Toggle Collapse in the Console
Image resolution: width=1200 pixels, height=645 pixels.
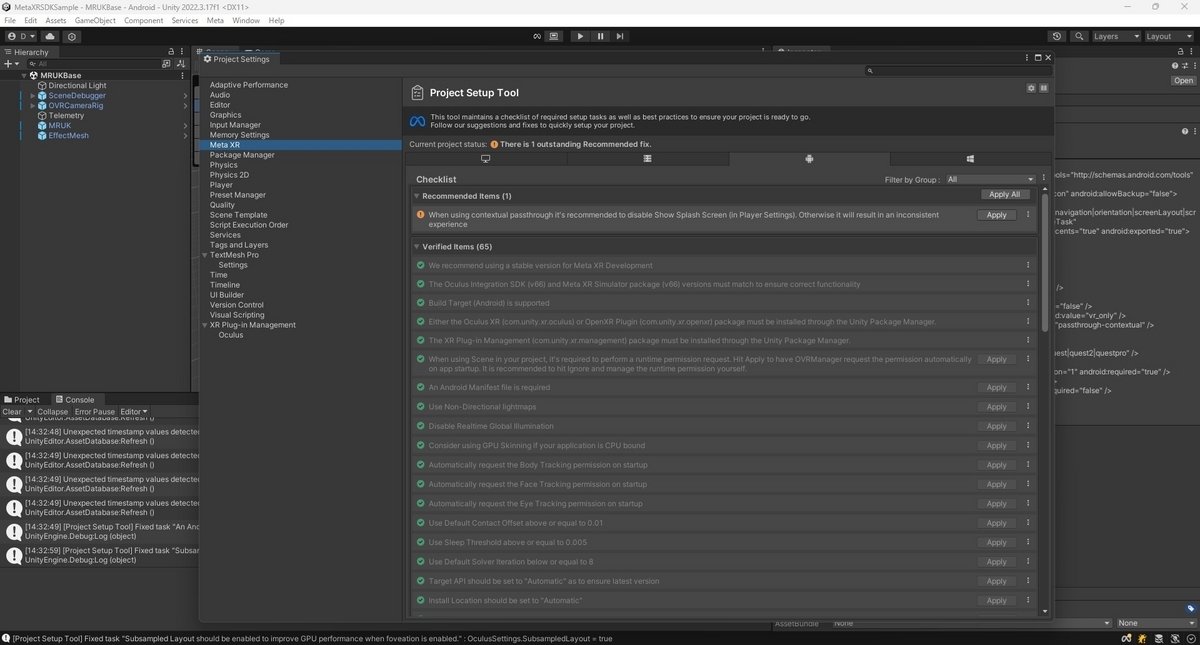53,412
